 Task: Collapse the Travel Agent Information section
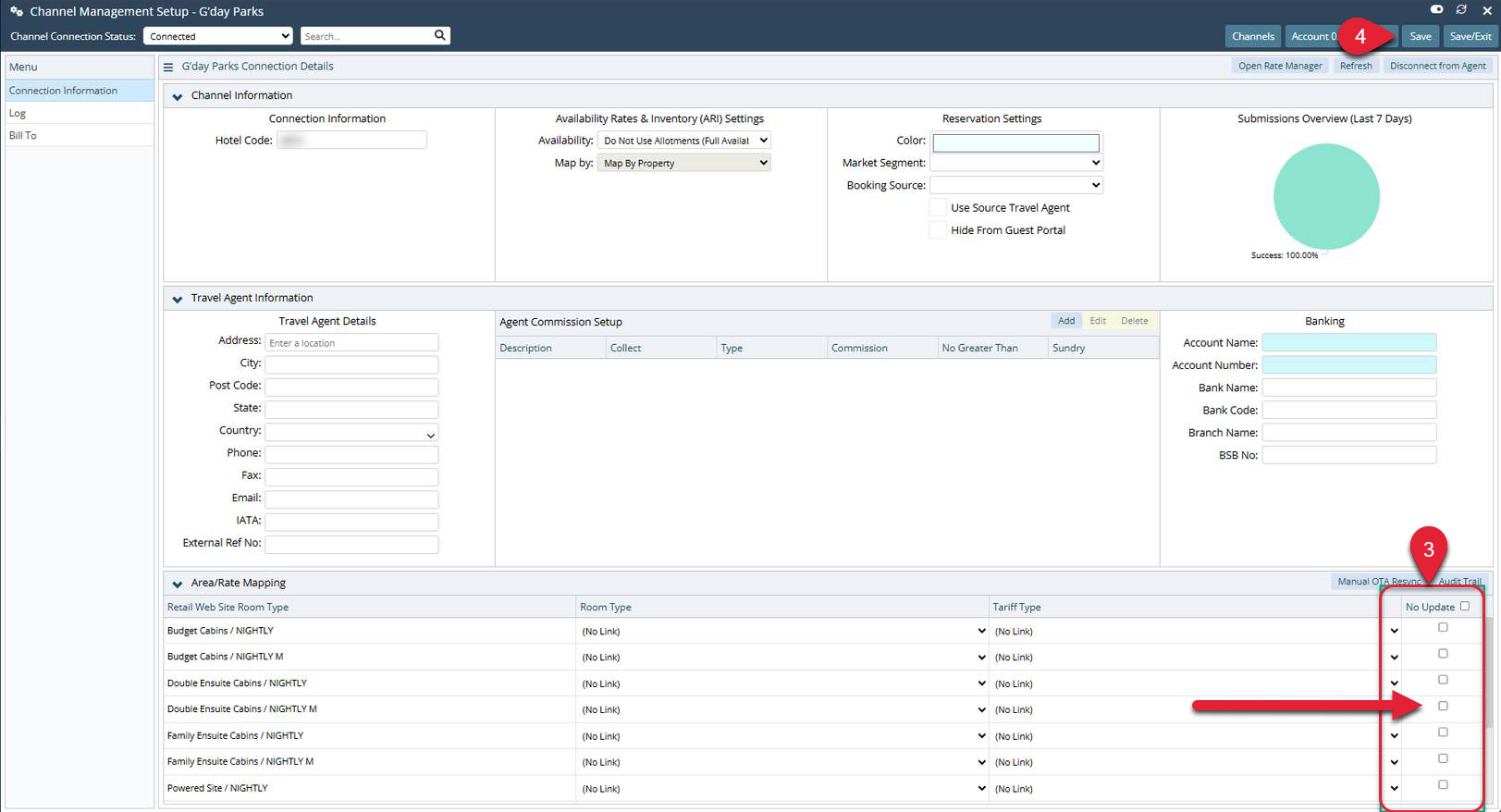point(178,299)
